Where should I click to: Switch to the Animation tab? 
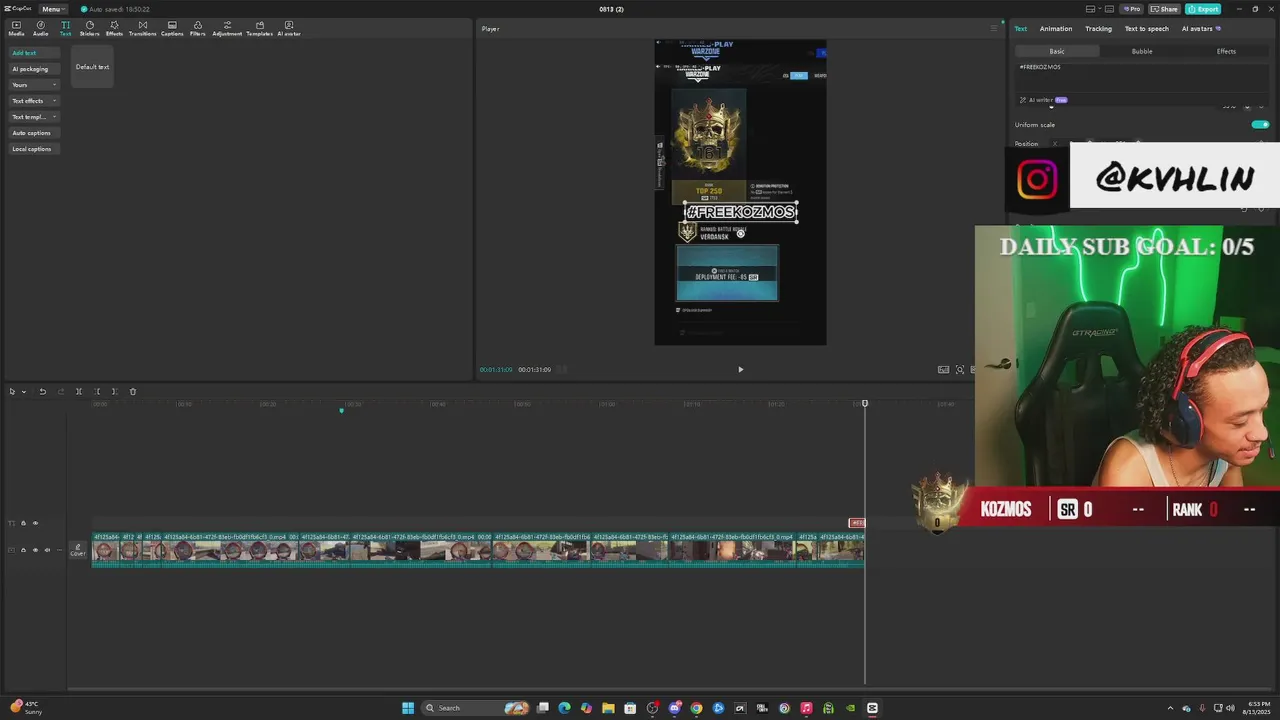pos(1055,28)
